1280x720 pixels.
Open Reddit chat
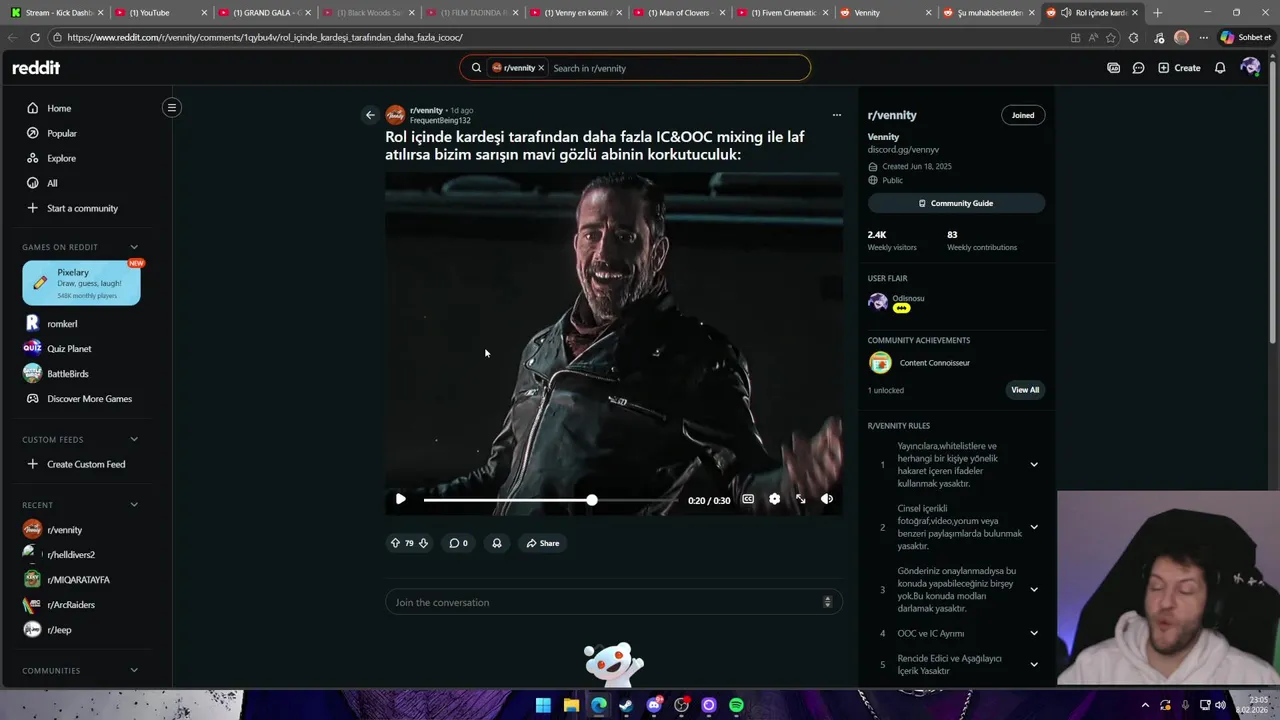point(1138,68)
